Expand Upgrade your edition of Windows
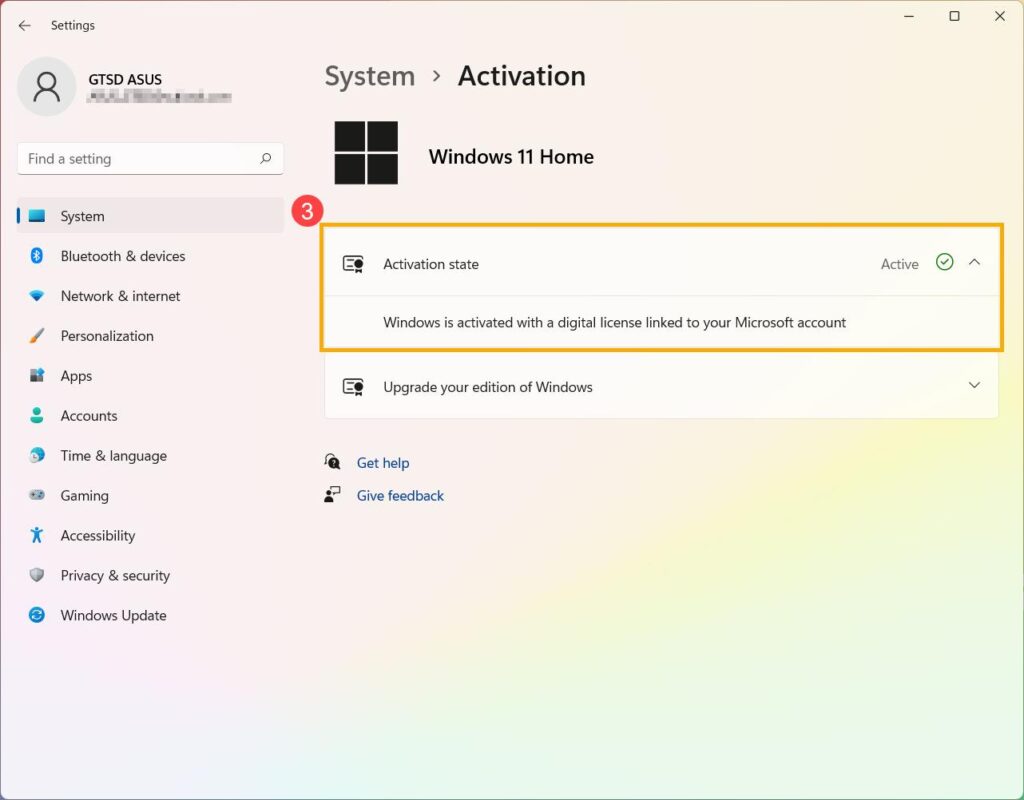Screen dimensions: 1024x800 click(x=974, y=385)
